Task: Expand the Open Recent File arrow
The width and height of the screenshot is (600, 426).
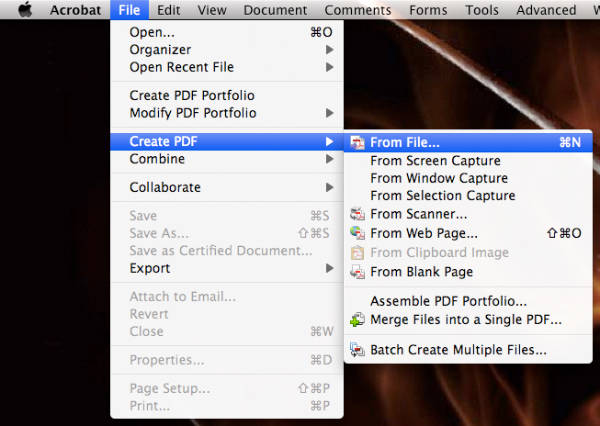Action: pos(329,67)
